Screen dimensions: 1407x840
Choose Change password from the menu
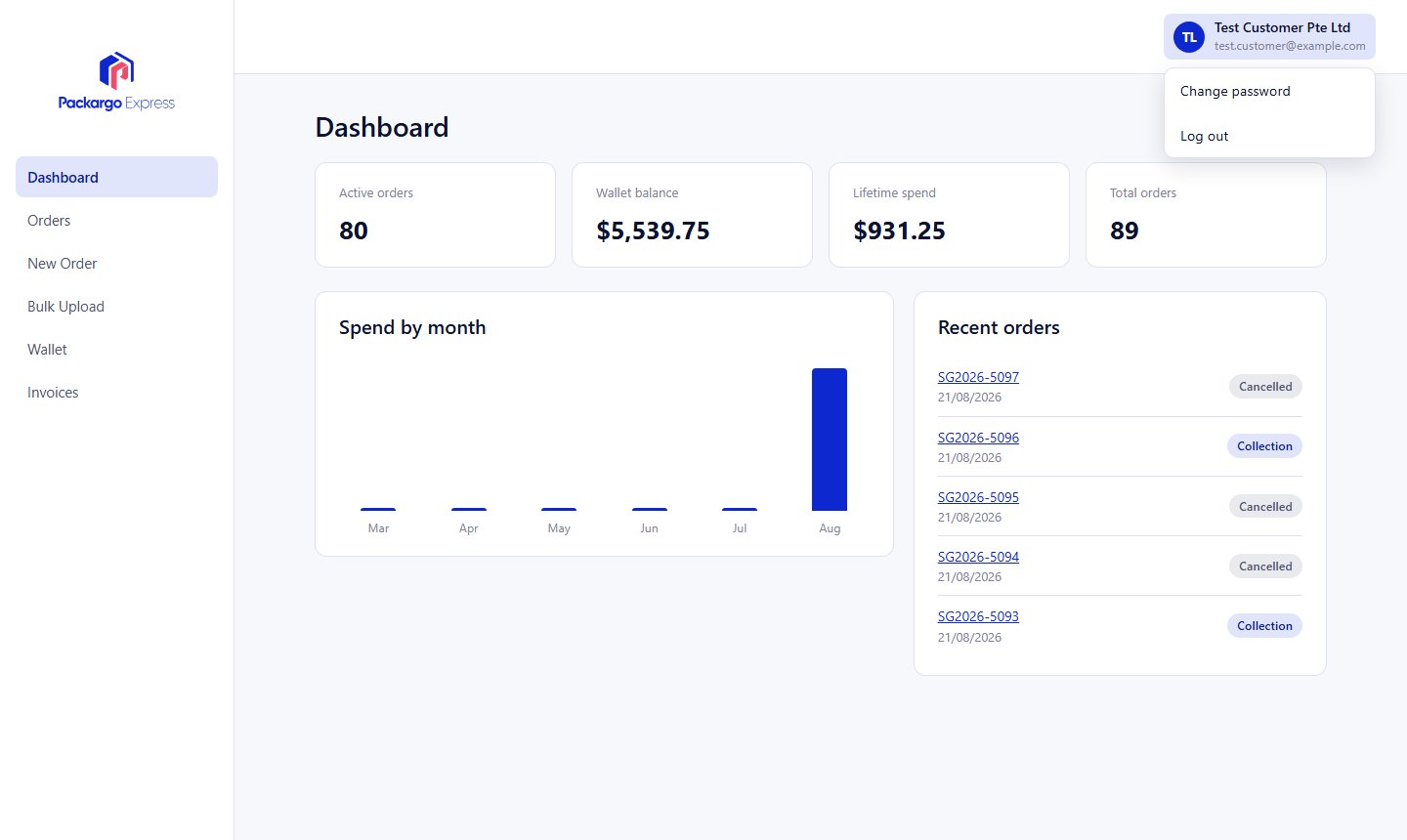click(1269, 91)
